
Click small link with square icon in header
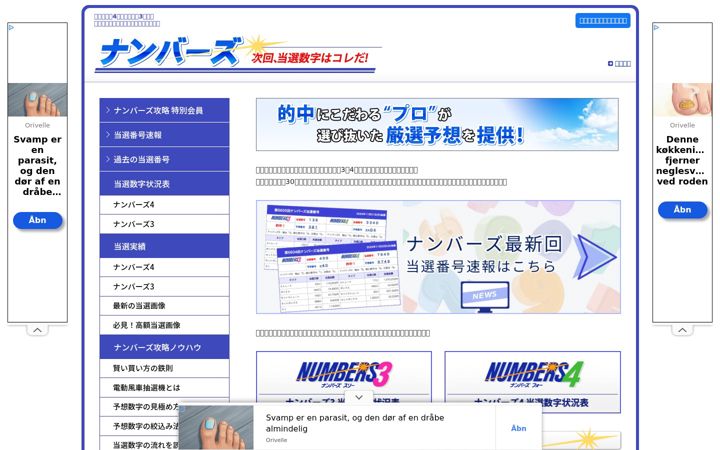coord(619,64)
